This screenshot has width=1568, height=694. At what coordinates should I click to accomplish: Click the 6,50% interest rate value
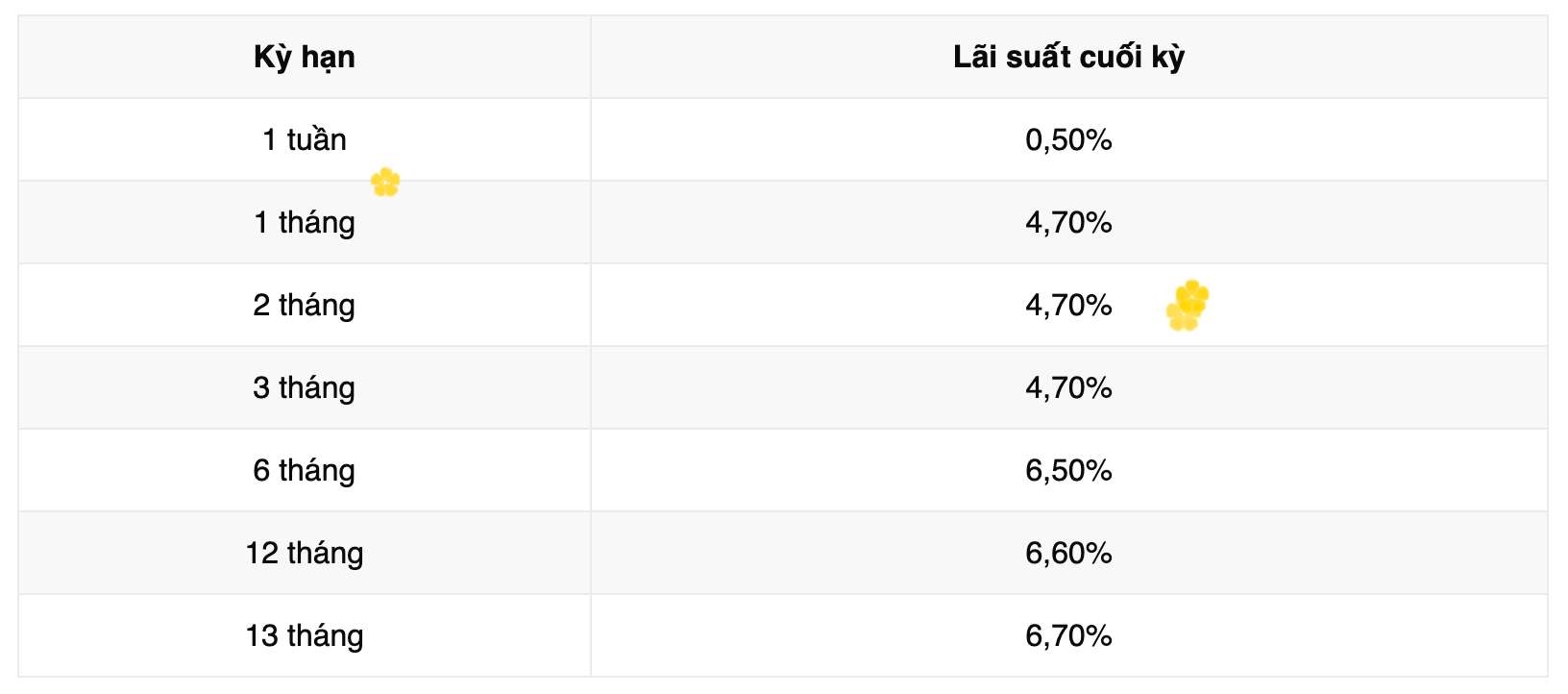[1068, 471]
